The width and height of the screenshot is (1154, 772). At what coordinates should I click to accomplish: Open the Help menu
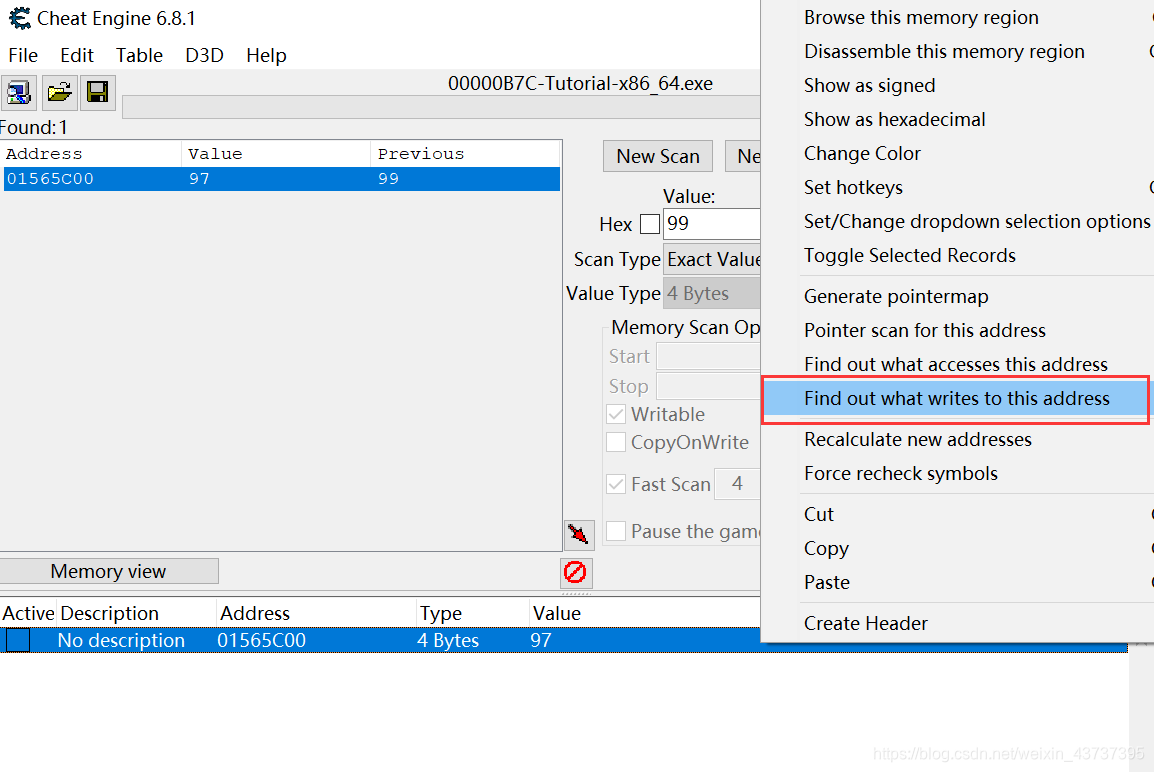coord(266,55)
